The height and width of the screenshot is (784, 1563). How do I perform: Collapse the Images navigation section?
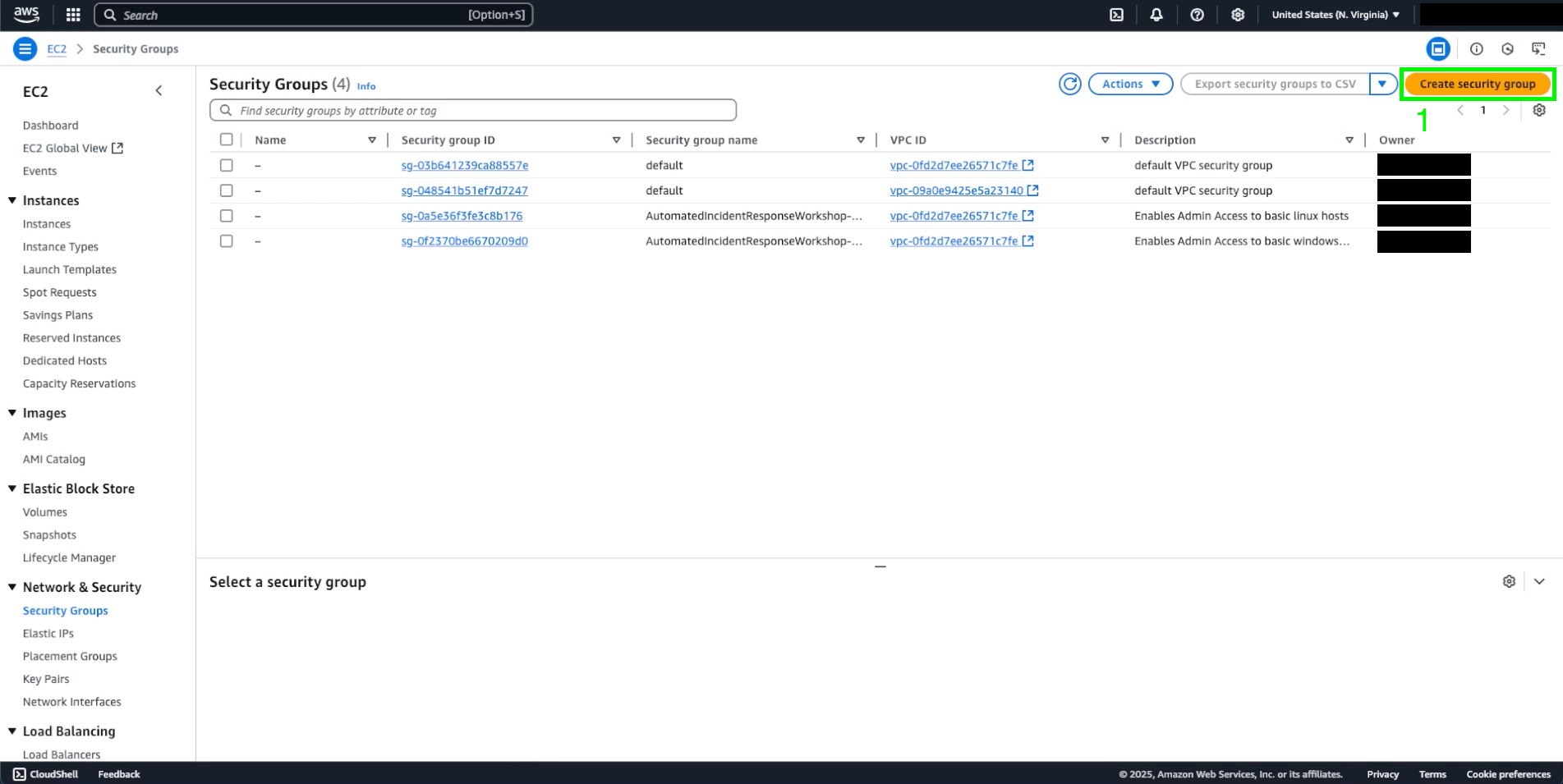[12, 413]
